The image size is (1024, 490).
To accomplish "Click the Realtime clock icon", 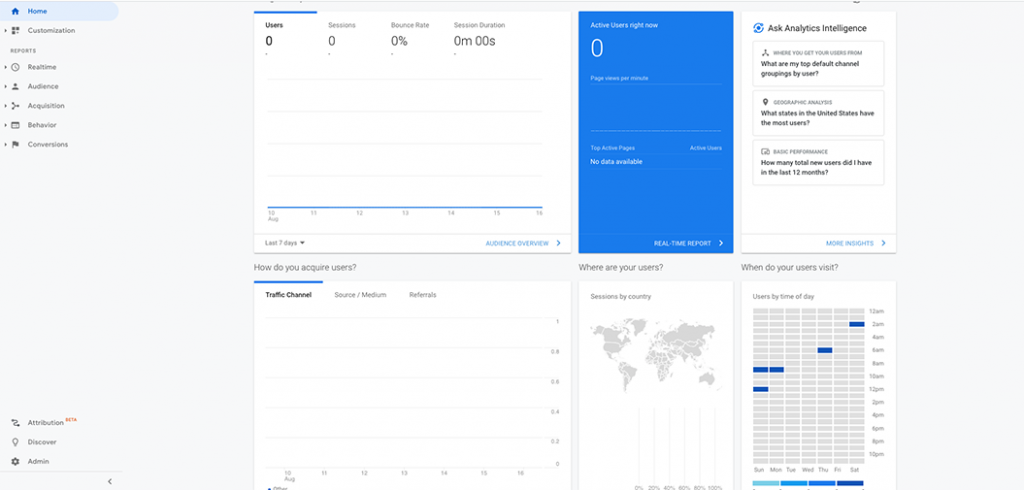I will click(x=16, y=67).
